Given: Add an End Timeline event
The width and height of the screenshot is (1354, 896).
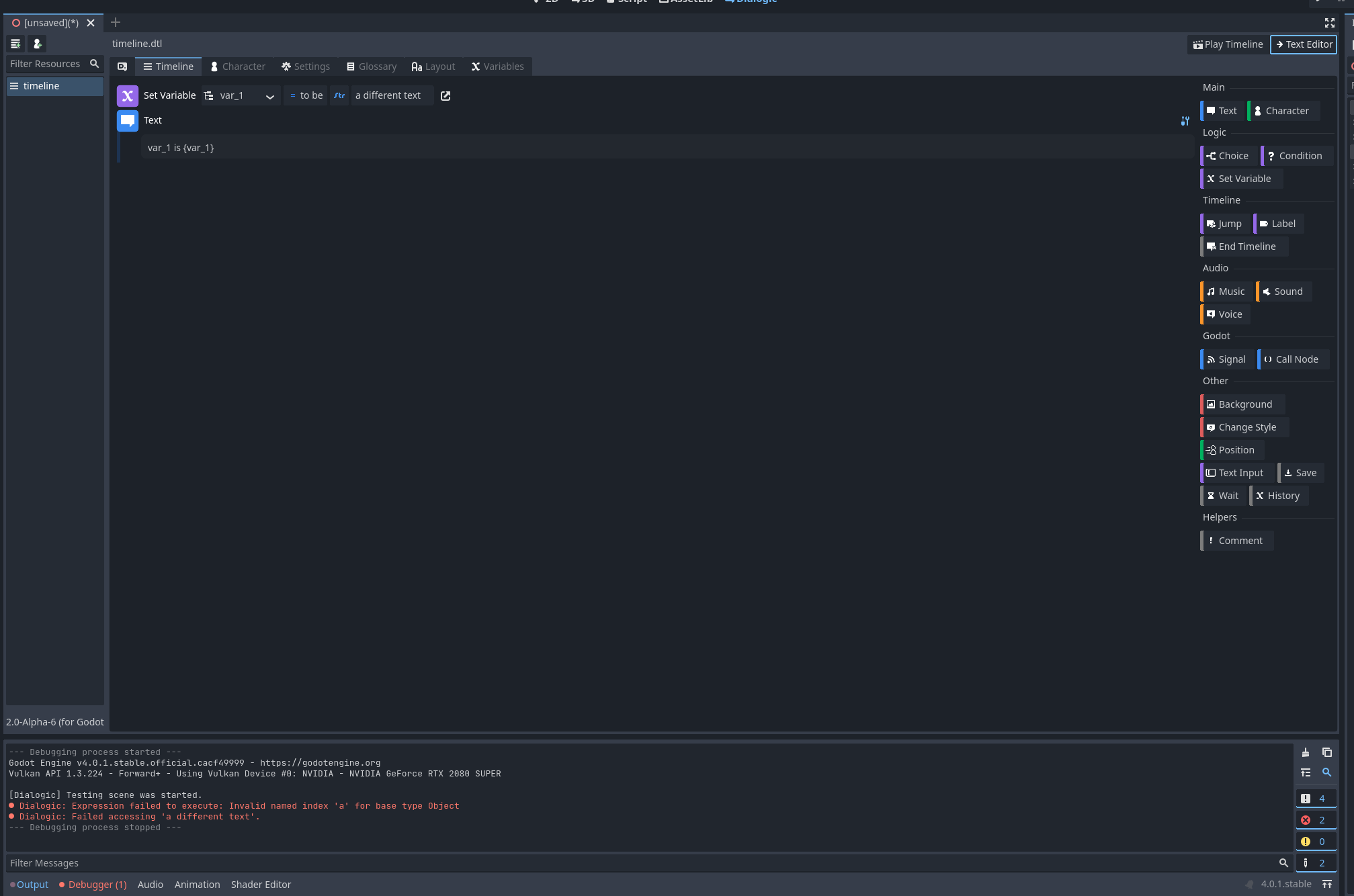Looking at the screenshot, I should tap(1242, 246).
